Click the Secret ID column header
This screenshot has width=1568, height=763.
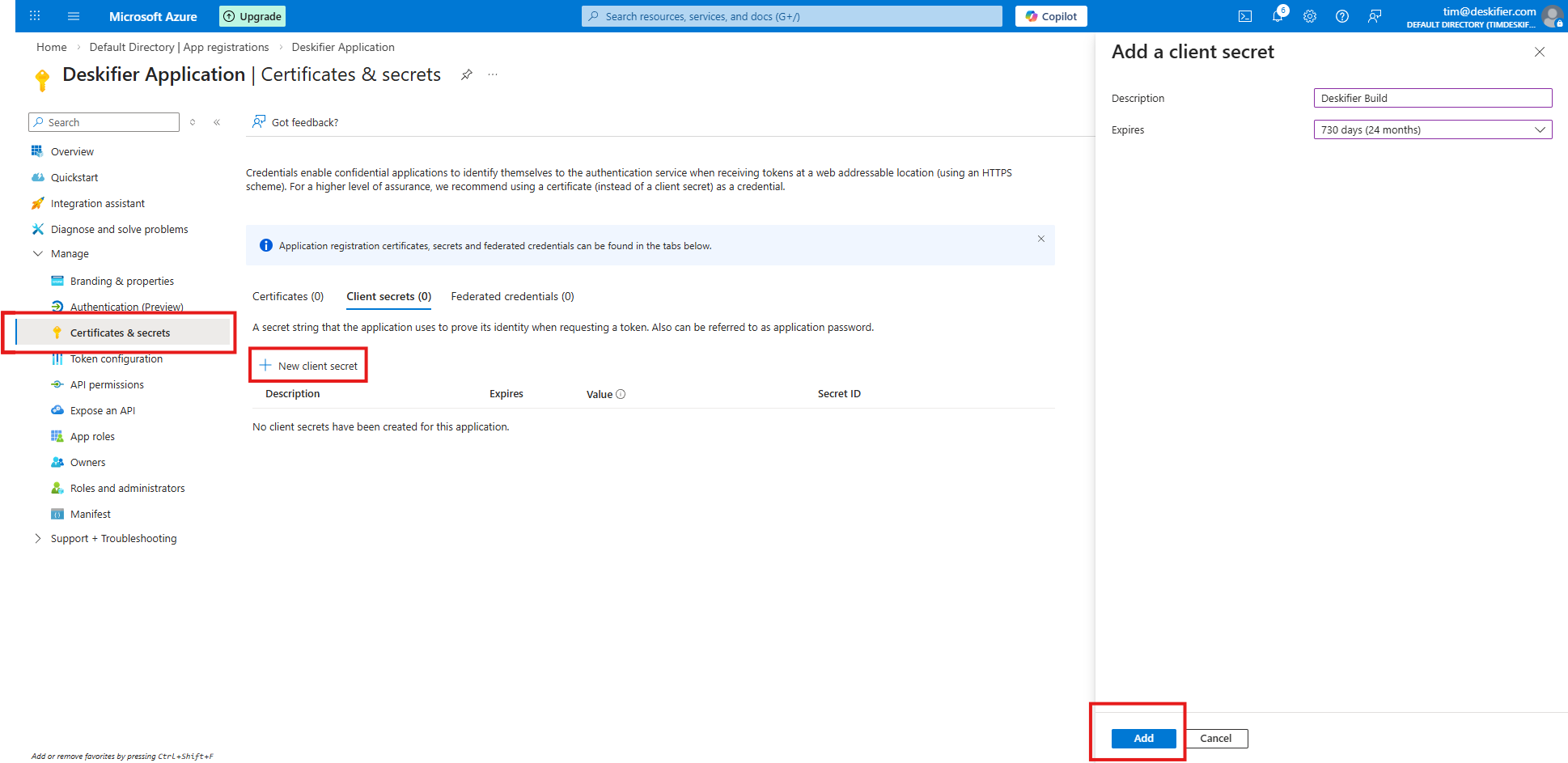point(839,394)
